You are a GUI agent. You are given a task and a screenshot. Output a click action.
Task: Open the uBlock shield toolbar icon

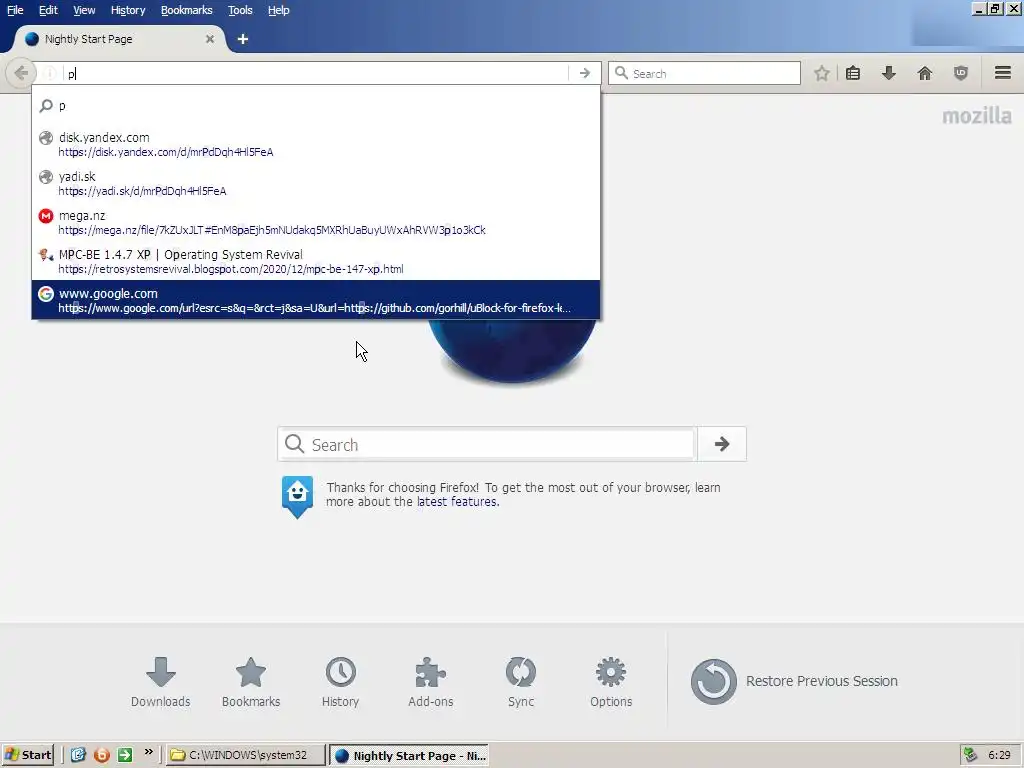coord(961,73)
